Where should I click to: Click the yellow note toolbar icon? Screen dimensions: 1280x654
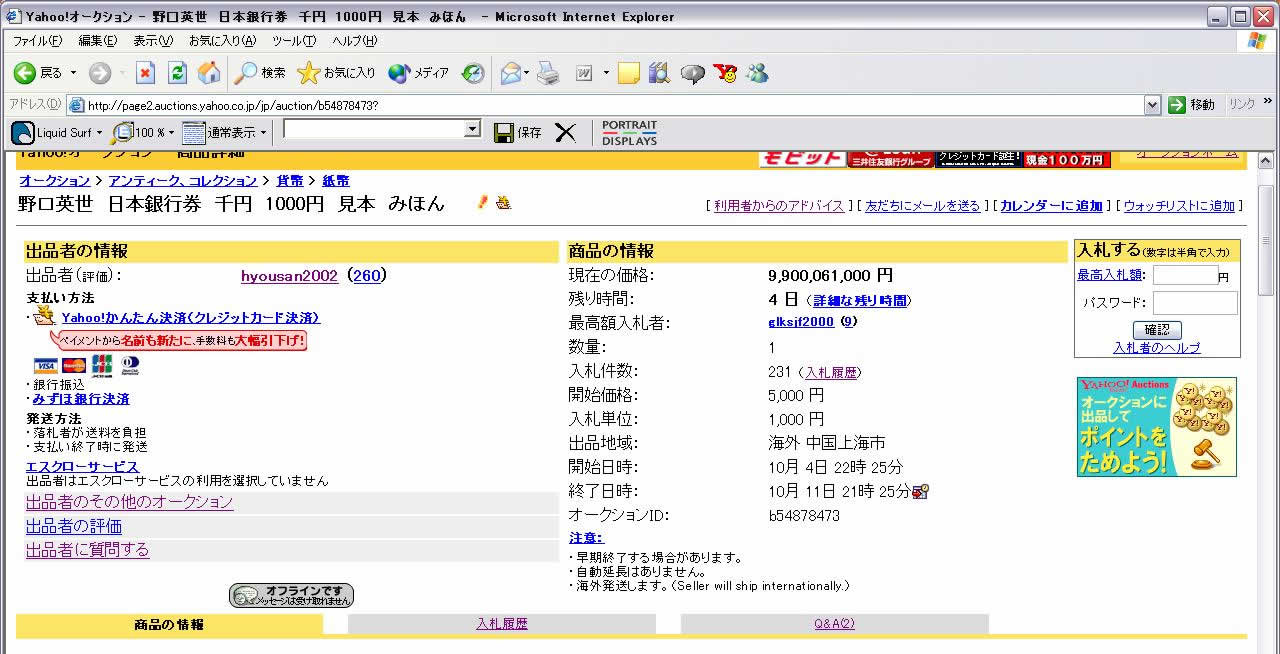(628, 73)
